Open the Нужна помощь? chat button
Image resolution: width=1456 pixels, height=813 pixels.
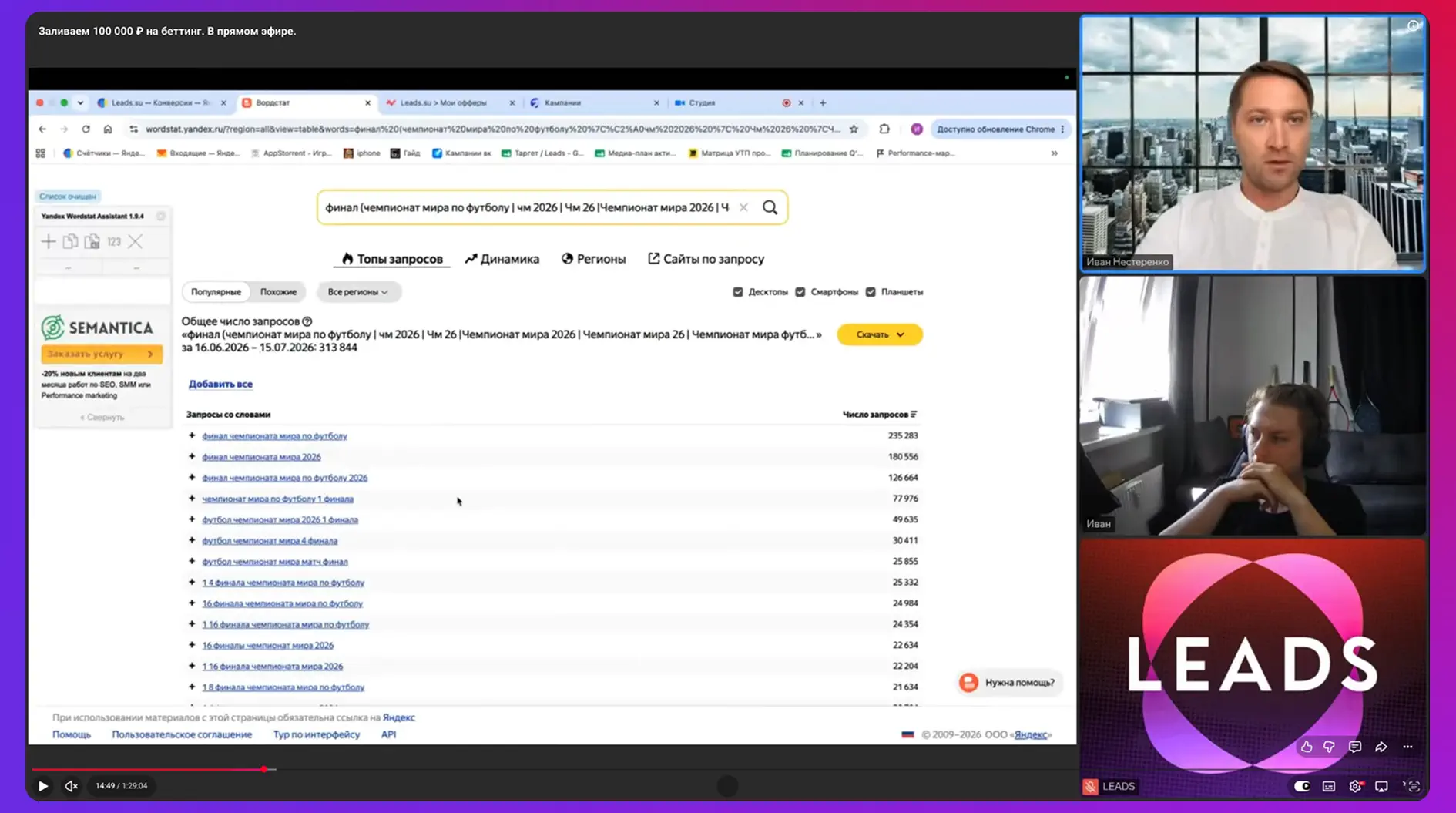(1011, 683)
